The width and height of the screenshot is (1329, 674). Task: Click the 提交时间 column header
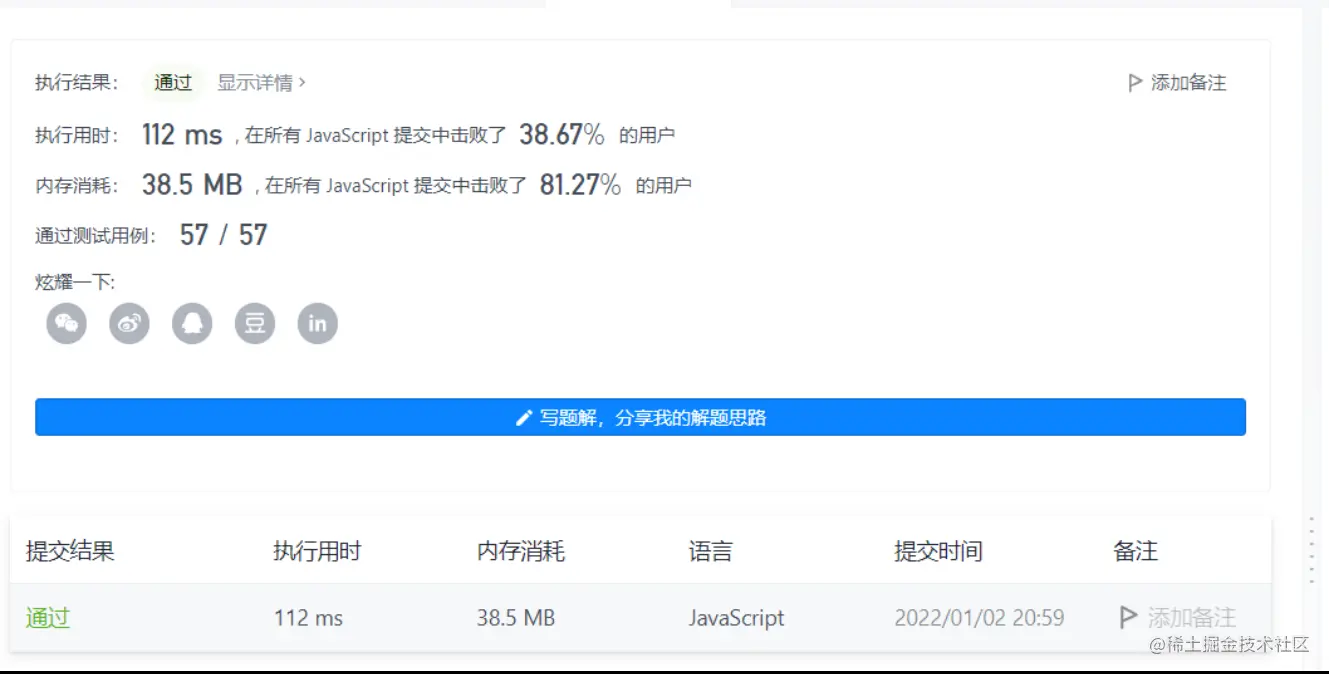pyautogui.click(x=938, y=551)
